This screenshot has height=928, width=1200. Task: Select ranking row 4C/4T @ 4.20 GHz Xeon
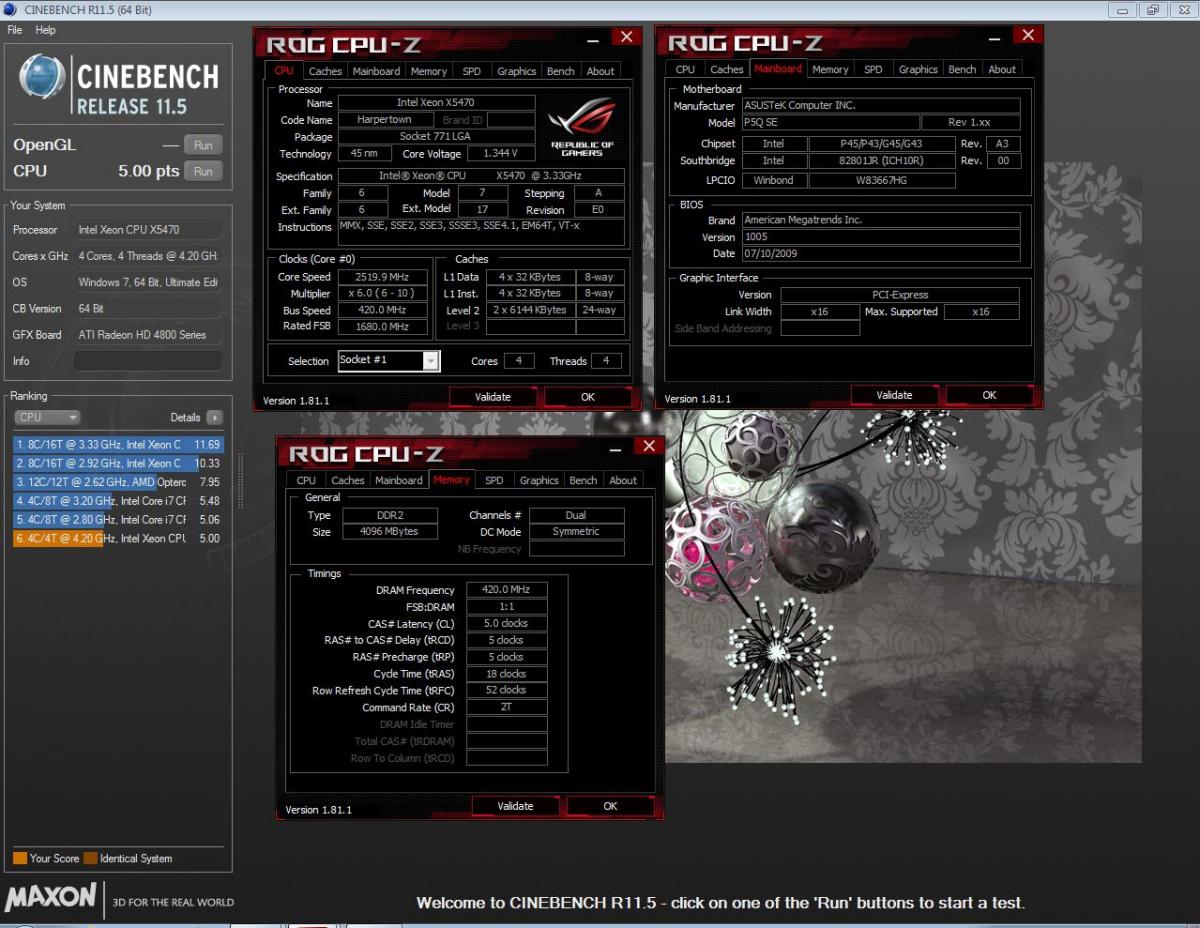coord(118,539)
